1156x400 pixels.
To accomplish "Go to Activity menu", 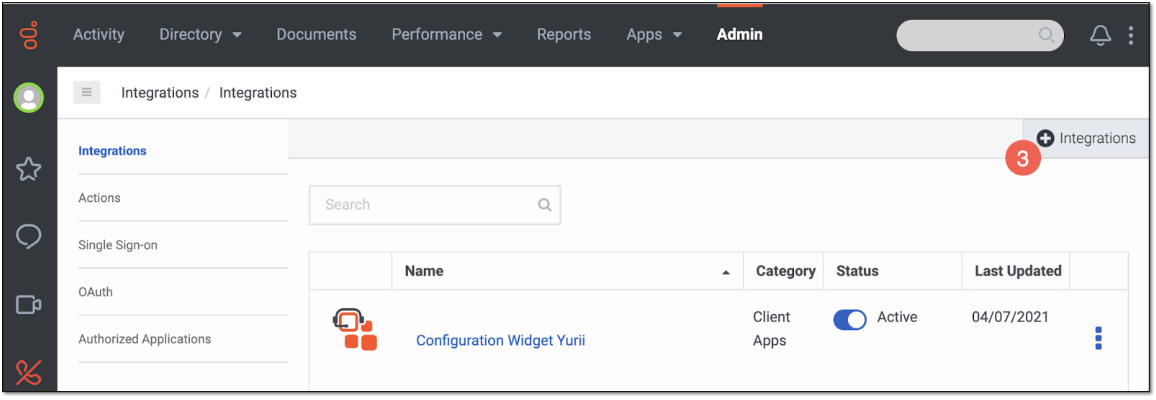I will tap(99, 35).
